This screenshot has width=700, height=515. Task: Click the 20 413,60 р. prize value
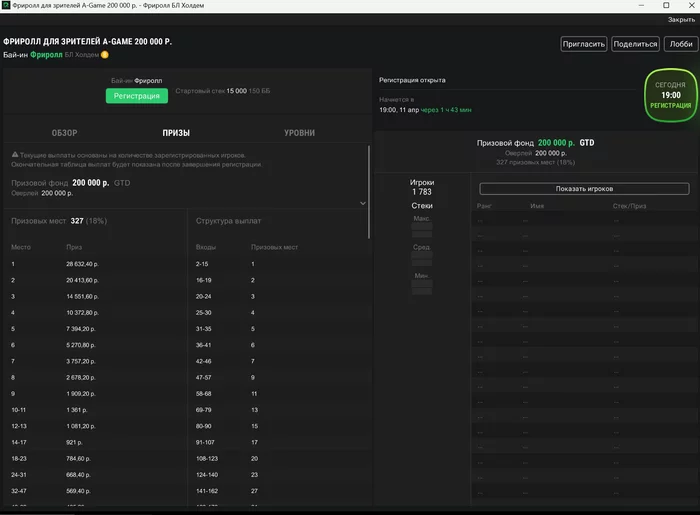[x=82, y=280]
